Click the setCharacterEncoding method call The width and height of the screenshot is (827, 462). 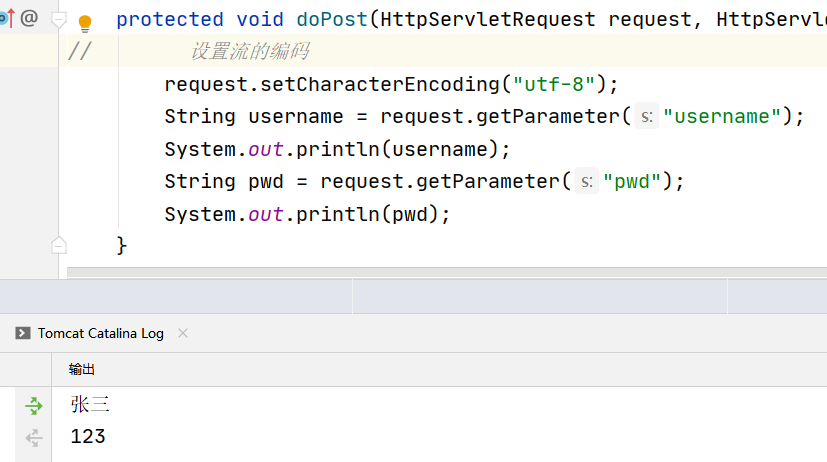click(380, 84)
